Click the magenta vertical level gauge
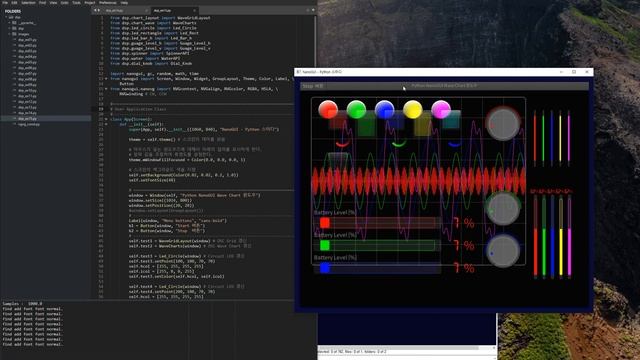 click(x=570, y=237)
